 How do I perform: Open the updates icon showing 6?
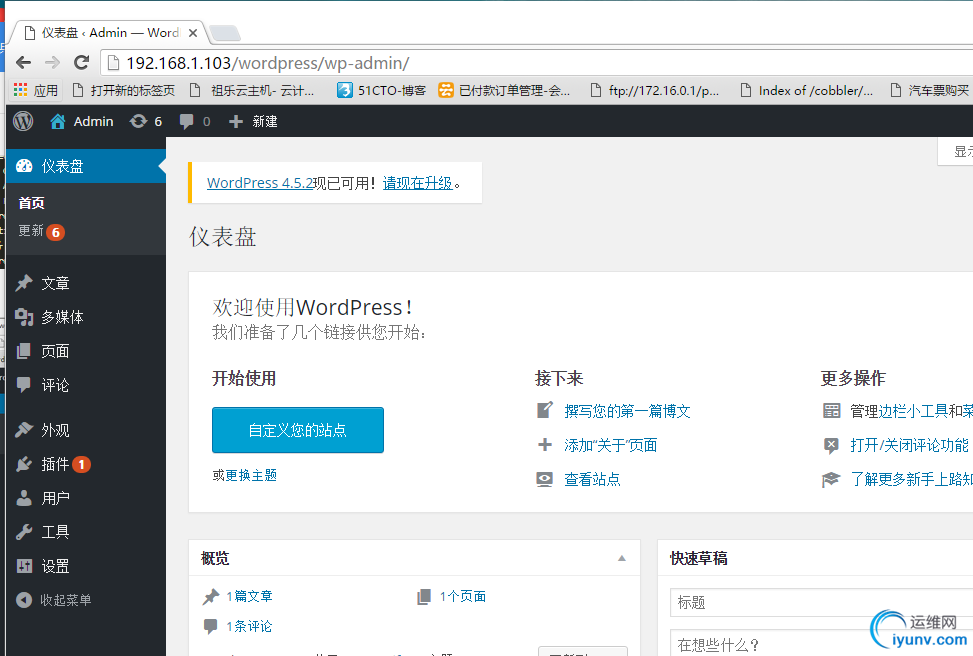pyautogui.click(x=138, y=122)
